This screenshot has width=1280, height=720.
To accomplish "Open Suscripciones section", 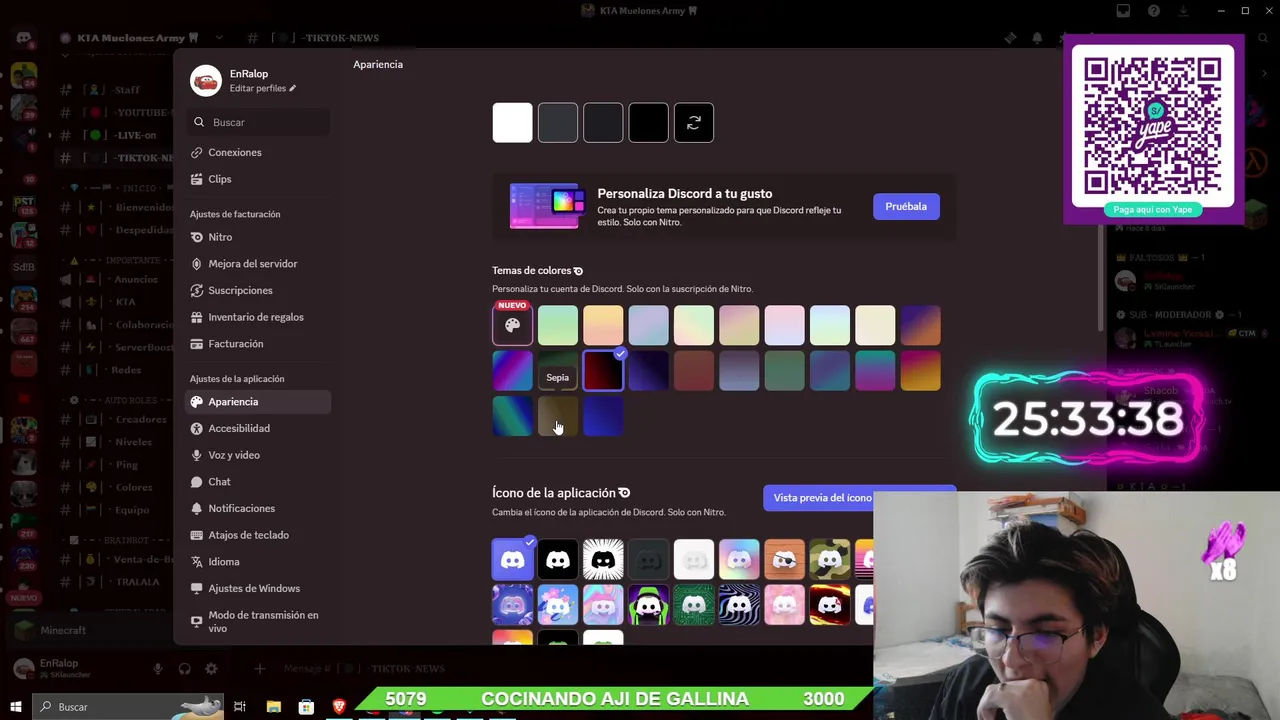I will coord(258,290).
